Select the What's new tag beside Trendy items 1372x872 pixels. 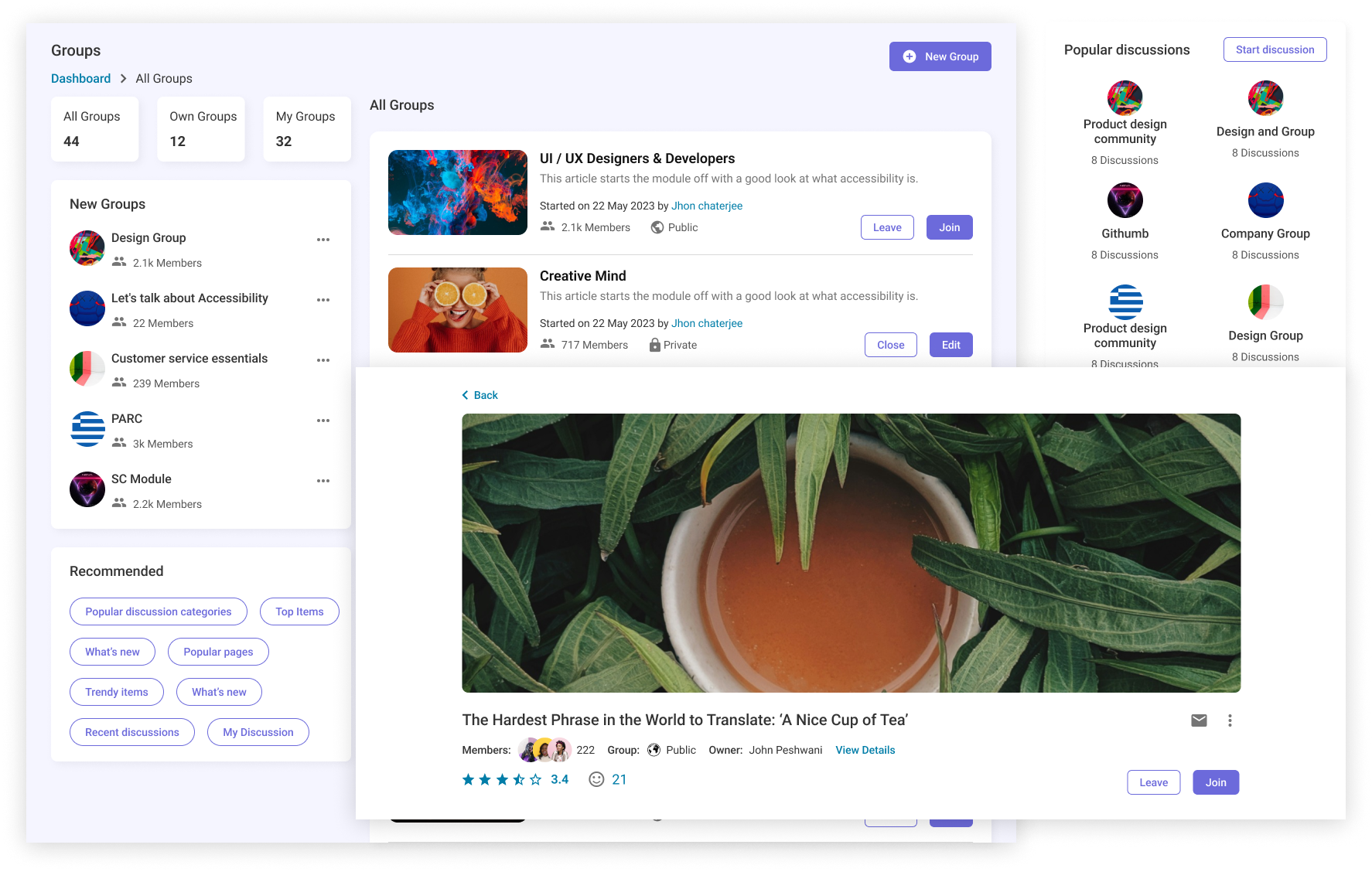219,692
